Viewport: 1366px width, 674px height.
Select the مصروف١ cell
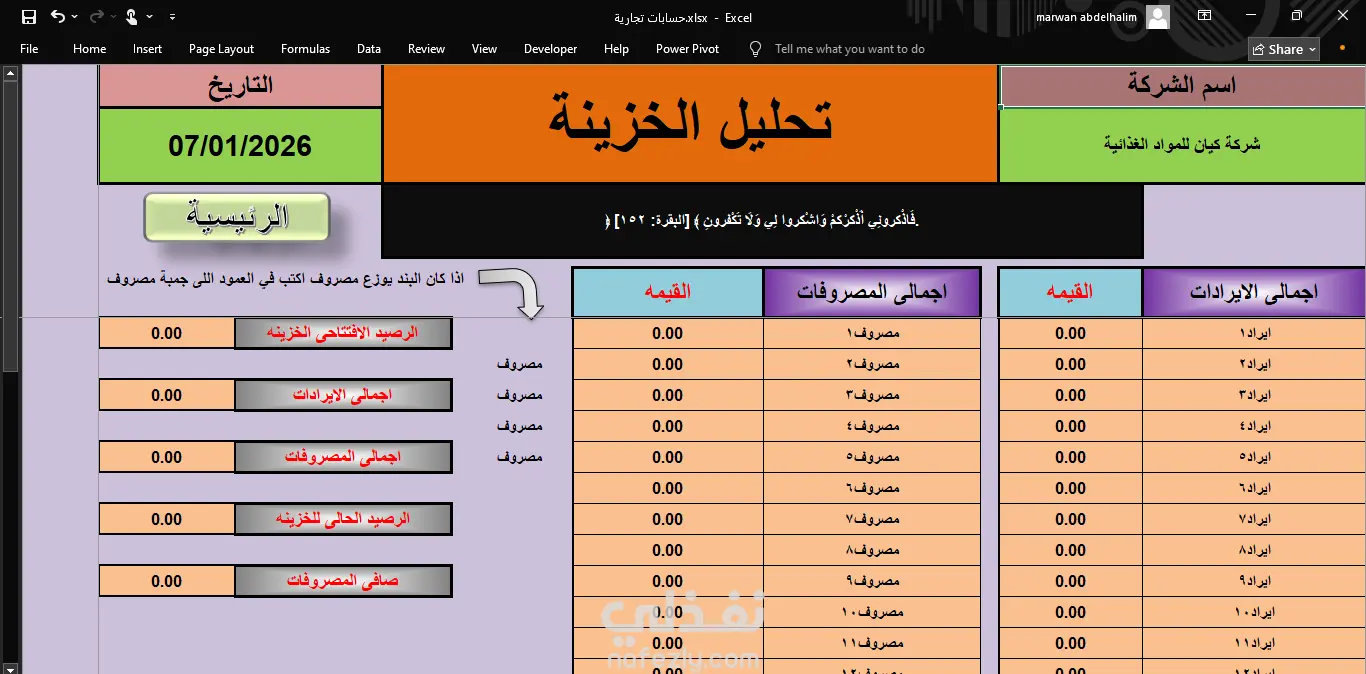872,333
